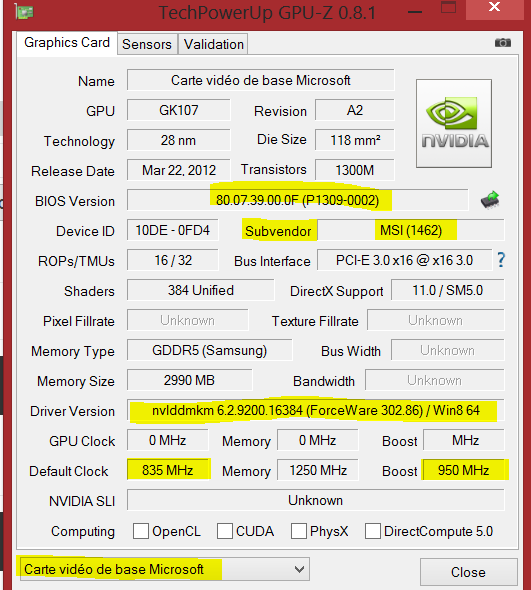Click the Die Size 118 mm² value
This screenshot has width=531, height=590.
pyautogui.click(x=355, y=140)
